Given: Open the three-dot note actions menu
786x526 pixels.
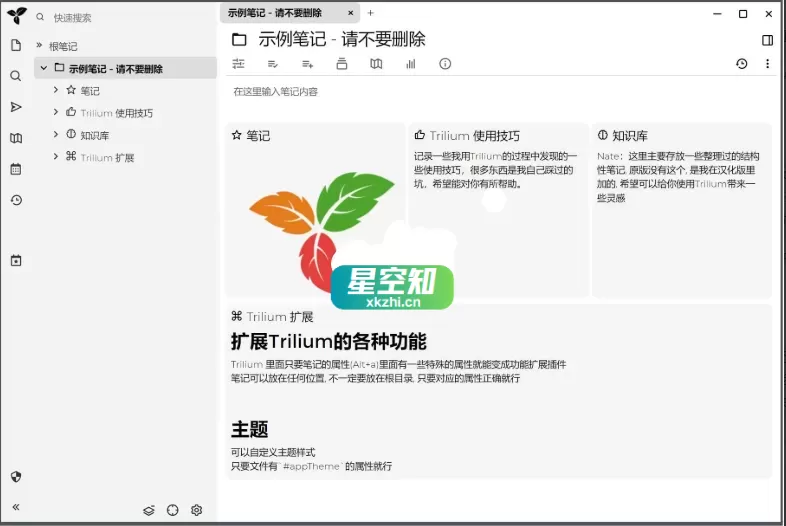Looking at the screenshot, I should [x=767, y=64].
